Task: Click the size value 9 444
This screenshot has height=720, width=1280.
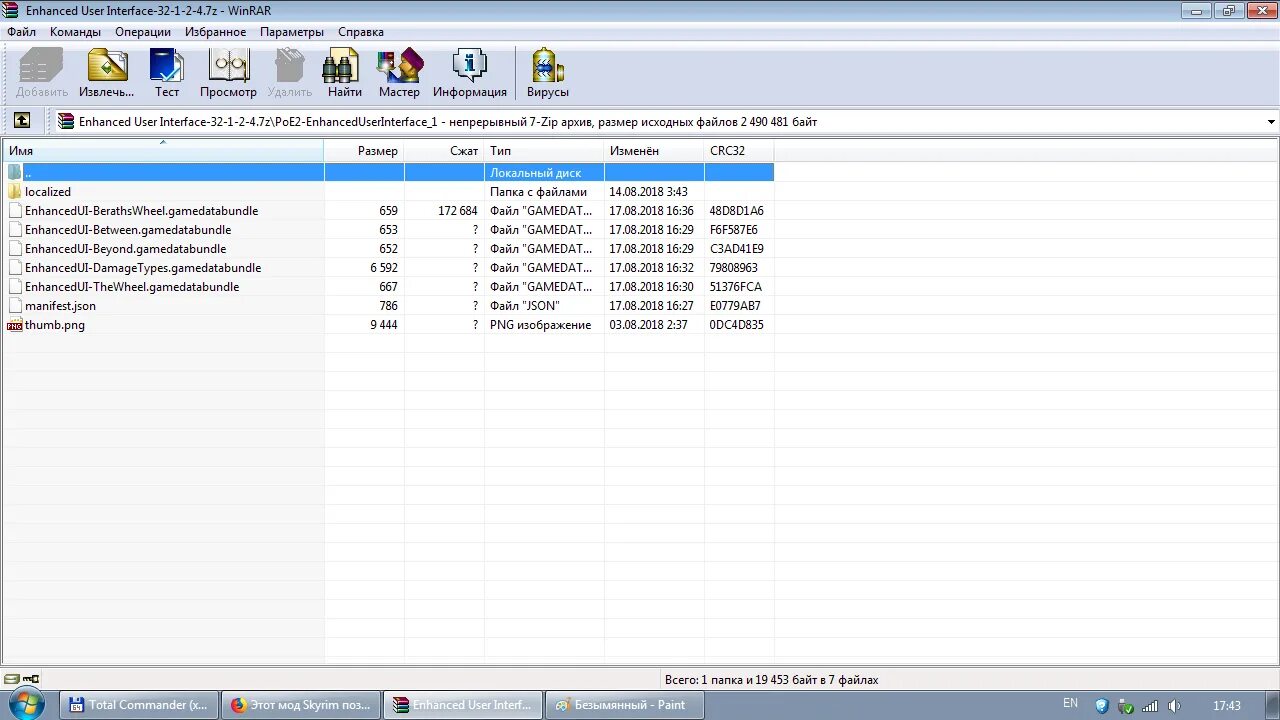Action: (384, 325)
